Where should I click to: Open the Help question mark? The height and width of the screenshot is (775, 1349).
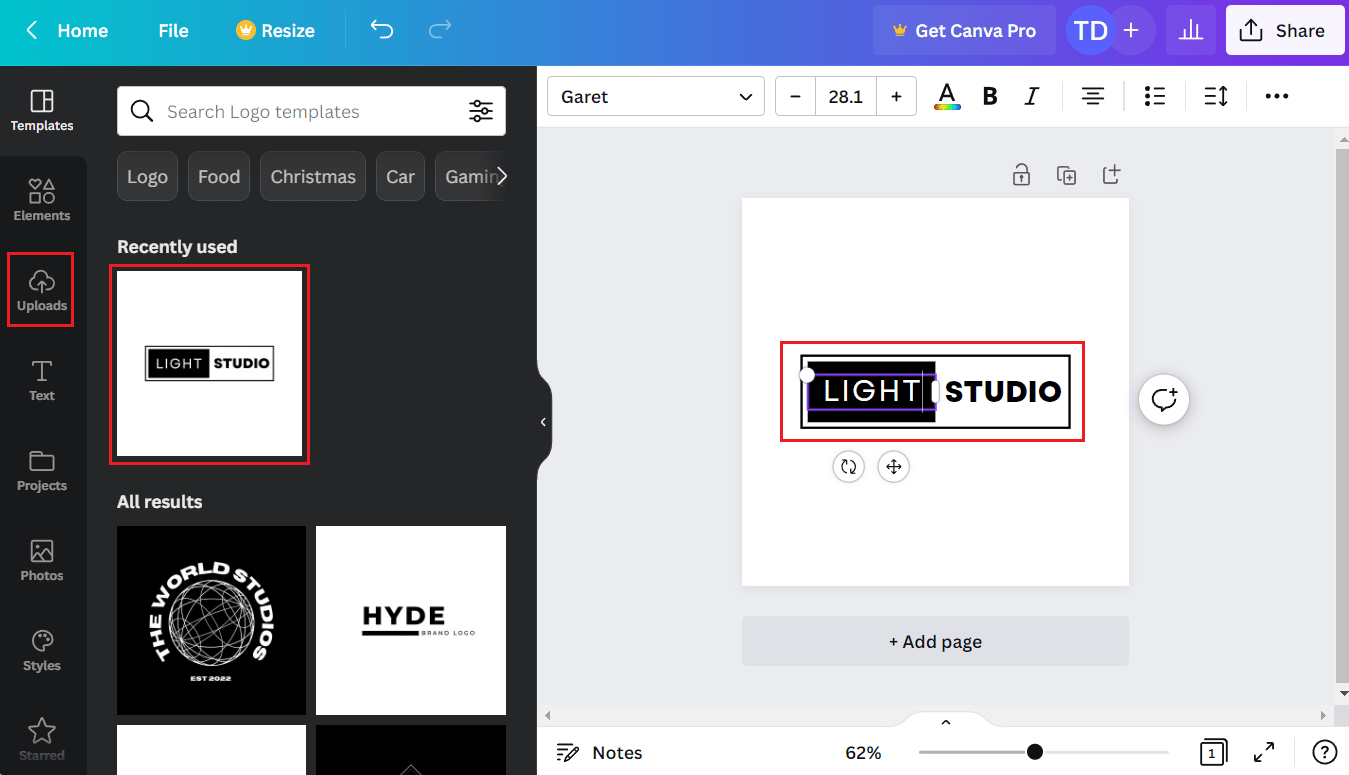[x=1324, y=752]
